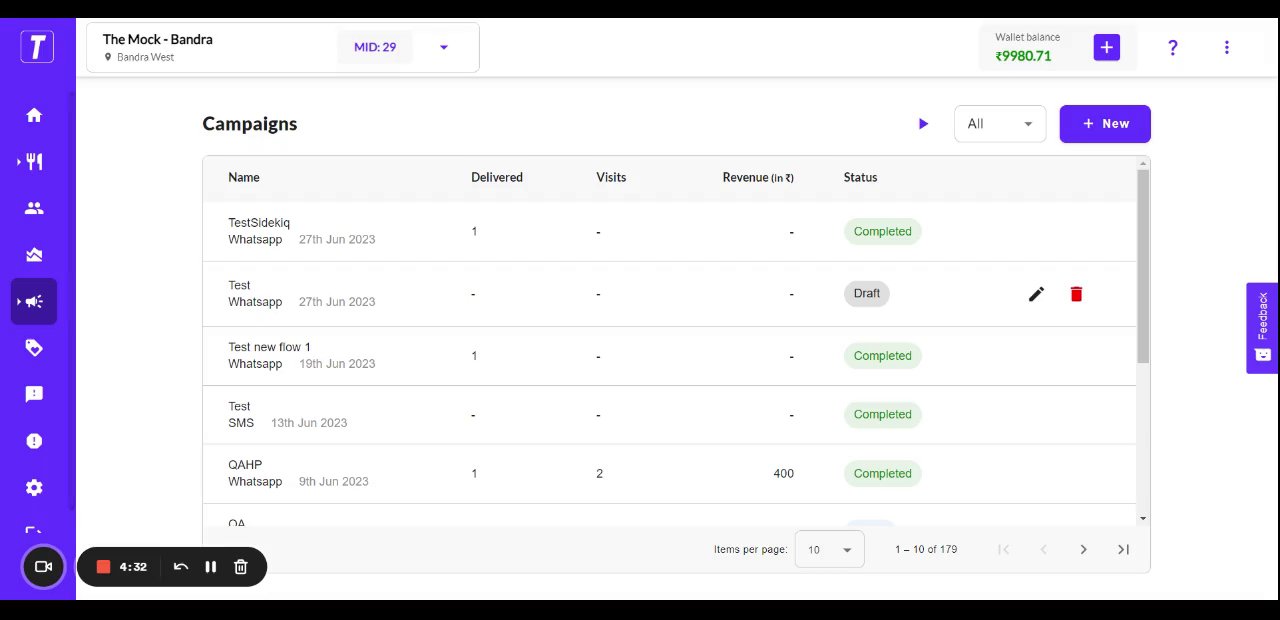This screenshot has width=1280, height=620.
Task: Create a New campaign
Action: click(x=1105, y=124)
